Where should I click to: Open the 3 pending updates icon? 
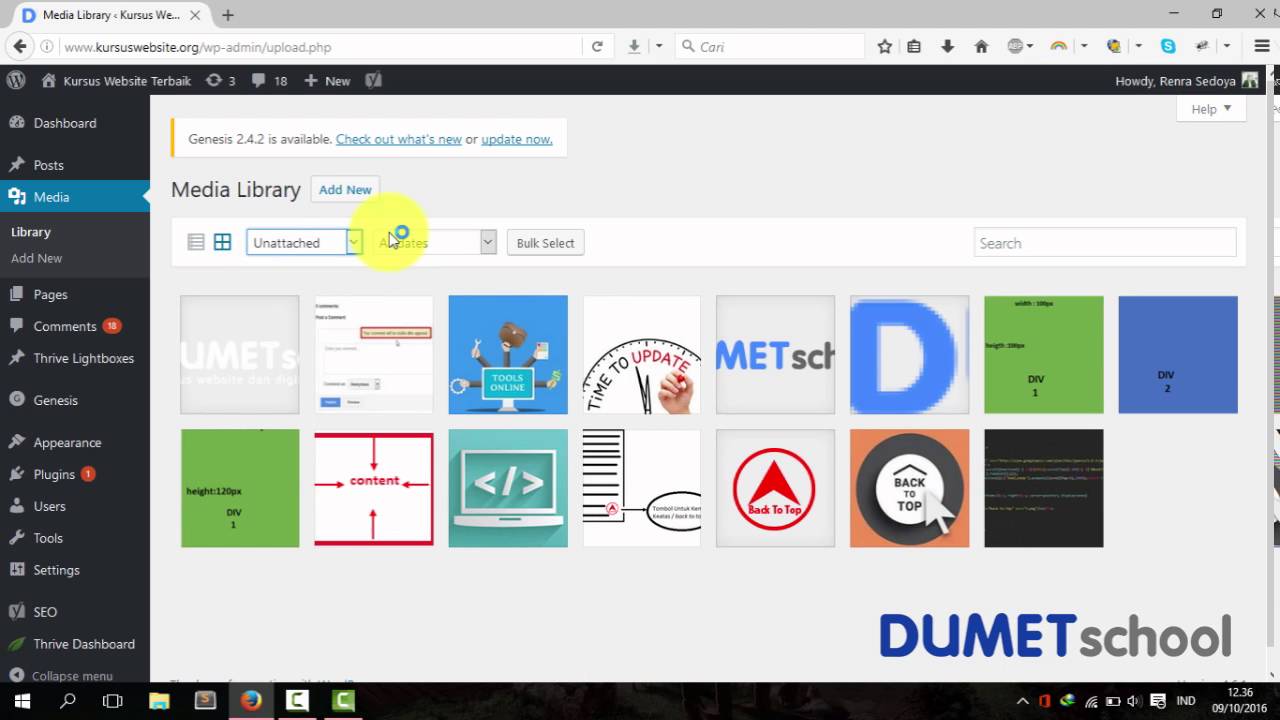click(x=220, y=81)
